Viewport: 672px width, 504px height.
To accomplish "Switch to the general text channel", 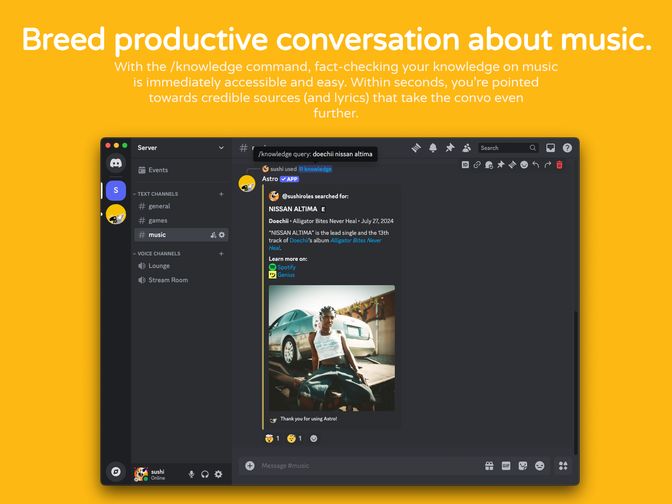I will click(159, 206).
